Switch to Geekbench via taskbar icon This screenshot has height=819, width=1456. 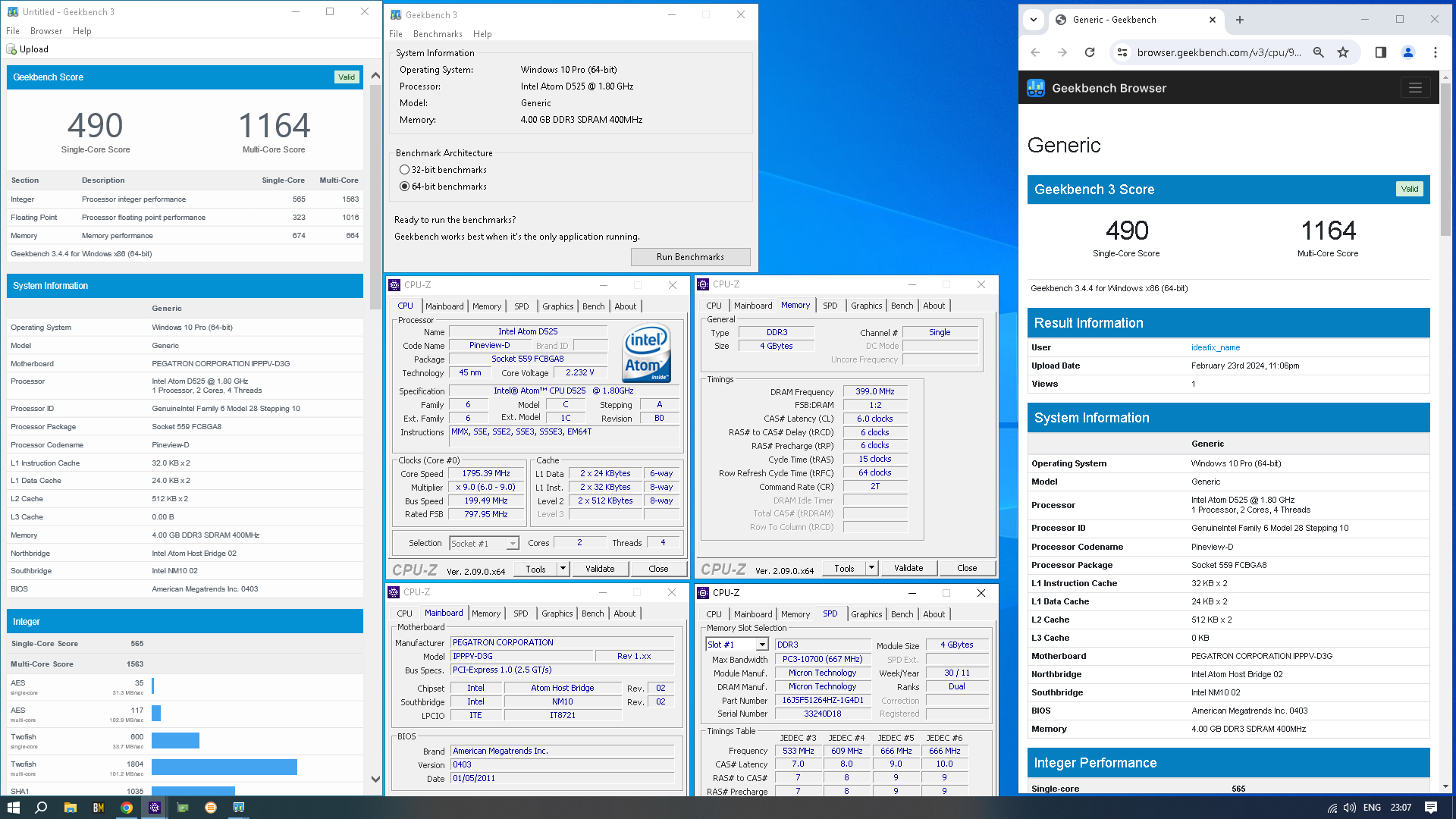click(x=239, y=808)
